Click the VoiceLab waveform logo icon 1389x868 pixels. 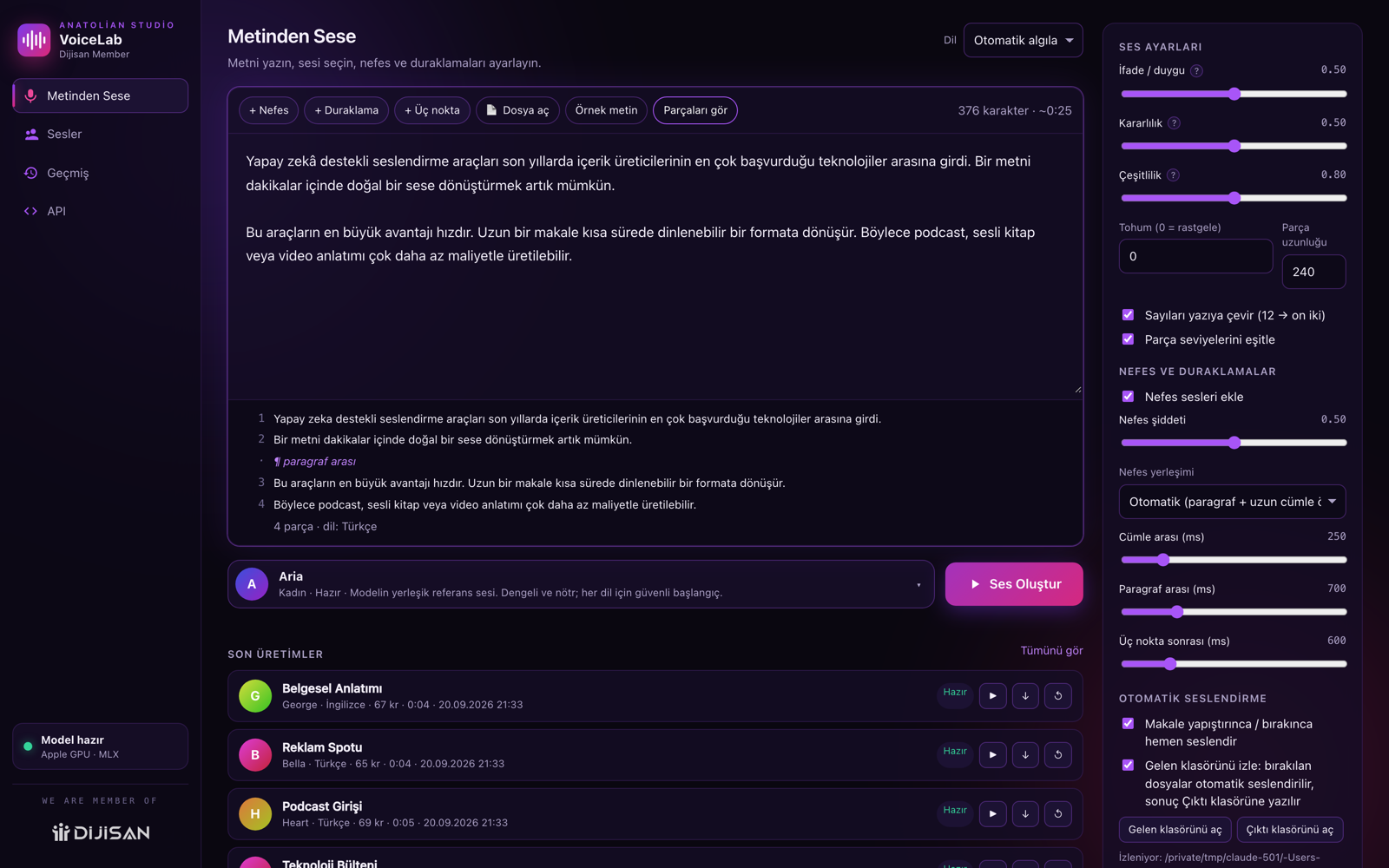[34, 40]
